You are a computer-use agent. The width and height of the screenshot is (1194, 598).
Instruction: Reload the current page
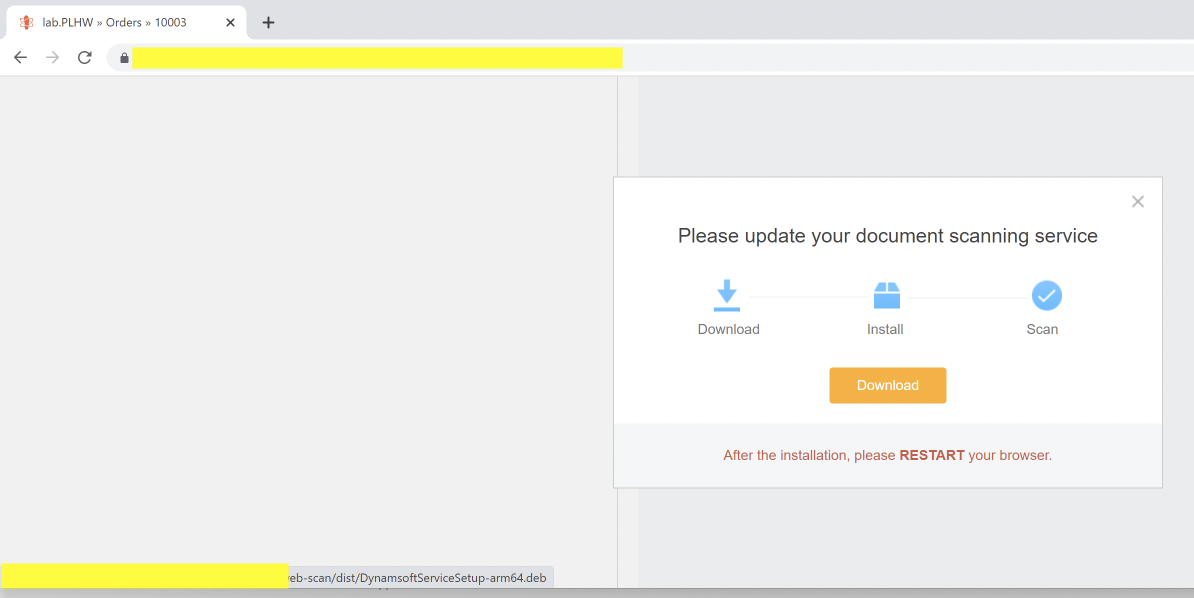(84, 57)
